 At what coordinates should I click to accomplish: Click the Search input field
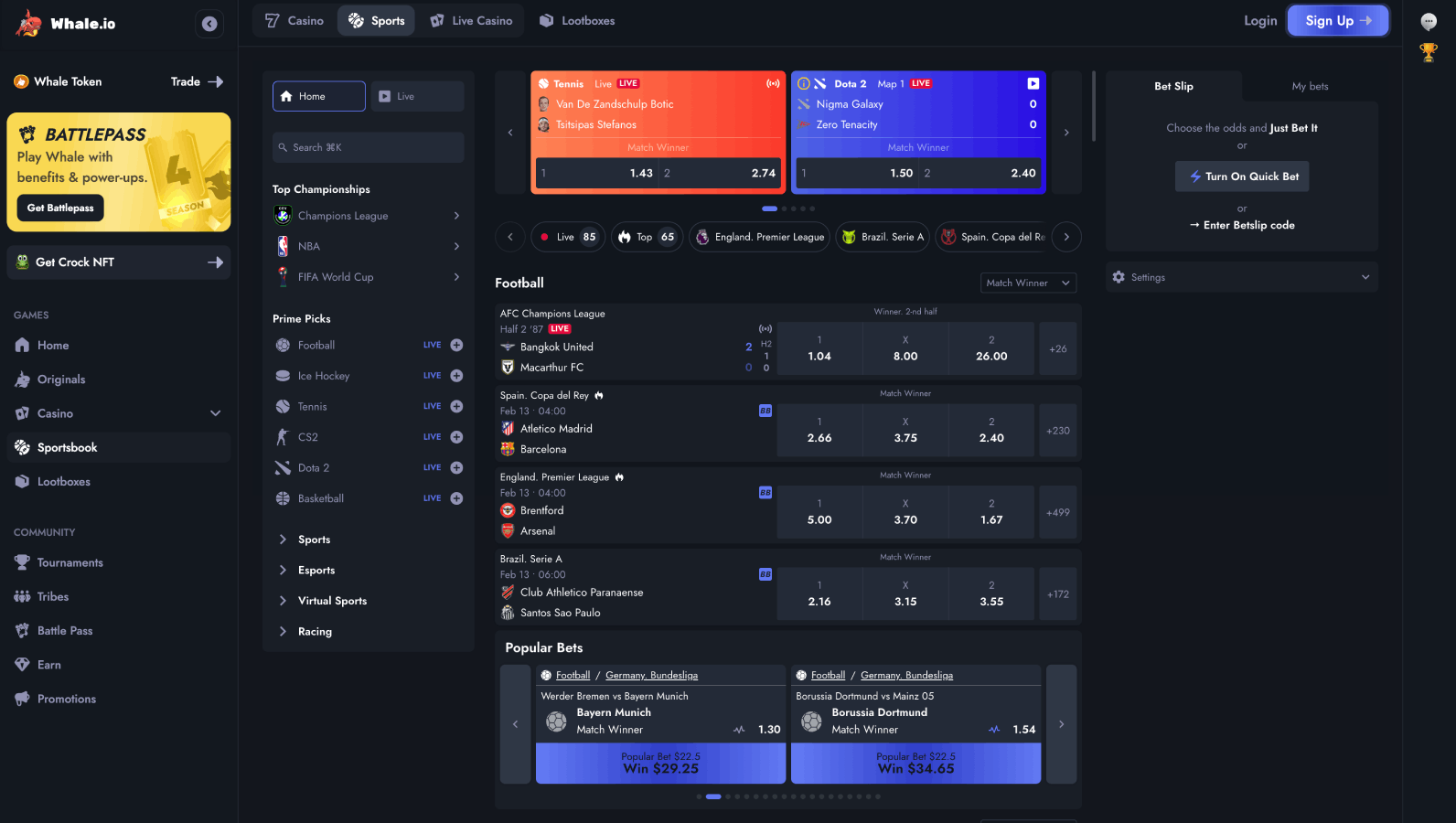(x=369, y=147)
